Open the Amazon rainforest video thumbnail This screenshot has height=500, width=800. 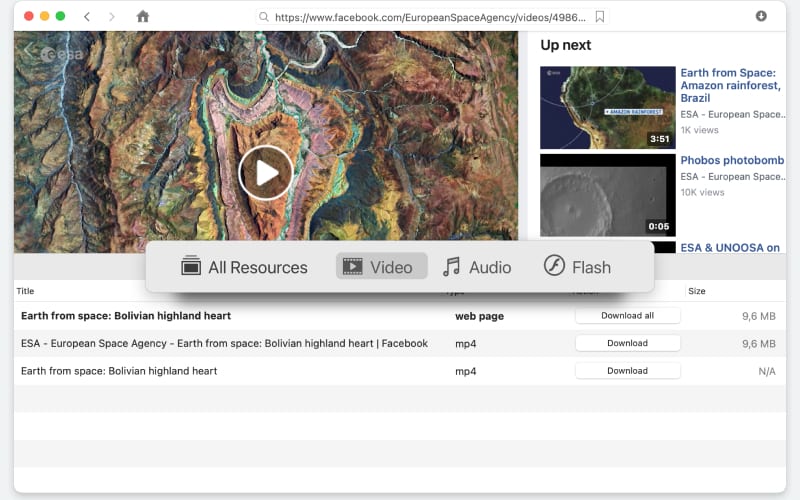tap(608, 107)
